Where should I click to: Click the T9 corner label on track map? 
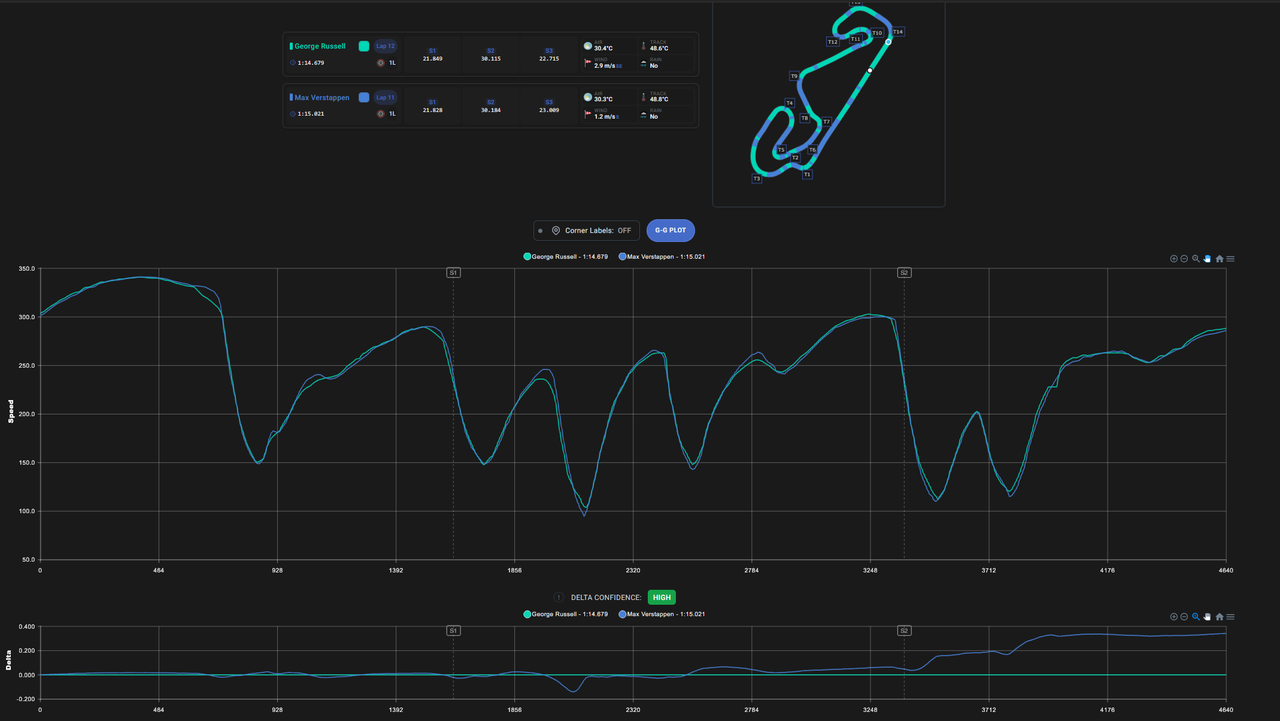pyautogui.click(x=794, y=76)
